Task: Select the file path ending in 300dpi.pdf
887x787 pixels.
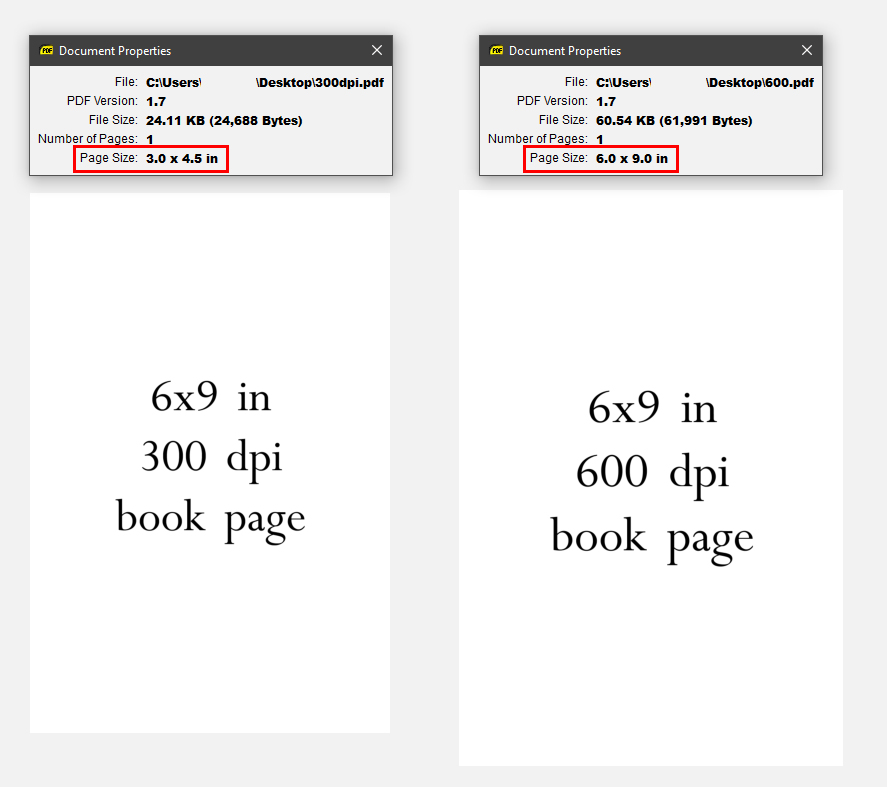Action: pyautogui.click(x=264, y=83)
